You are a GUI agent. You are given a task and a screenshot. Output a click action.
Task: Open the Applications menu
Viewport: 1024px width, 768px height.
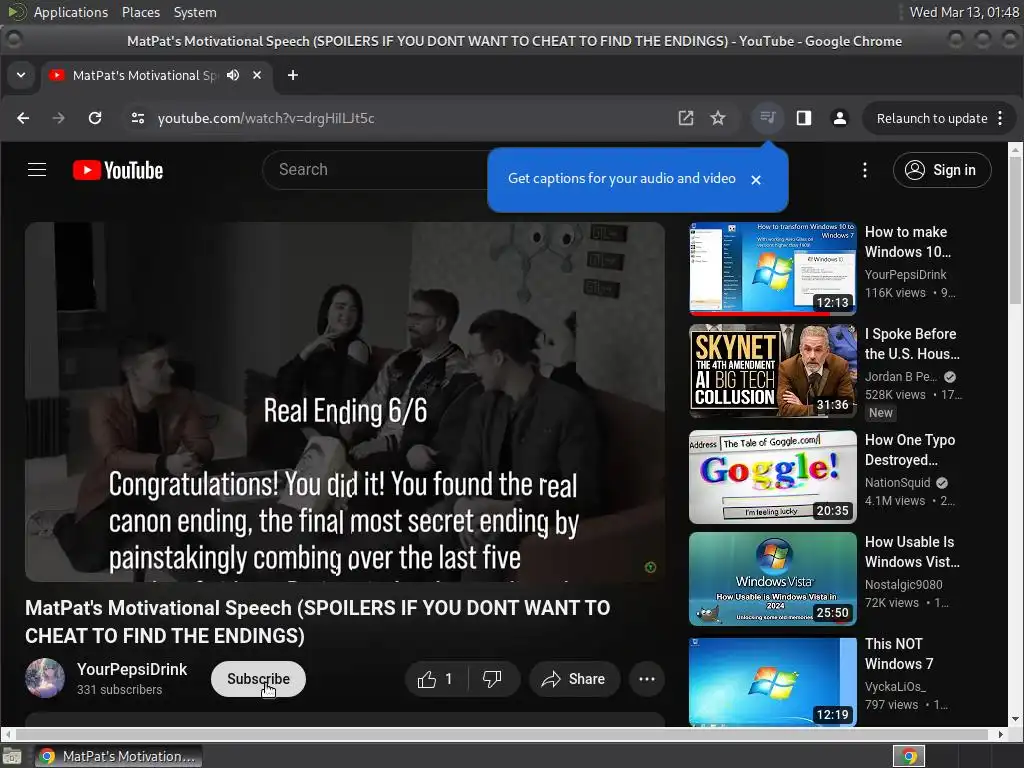[71, 12]
